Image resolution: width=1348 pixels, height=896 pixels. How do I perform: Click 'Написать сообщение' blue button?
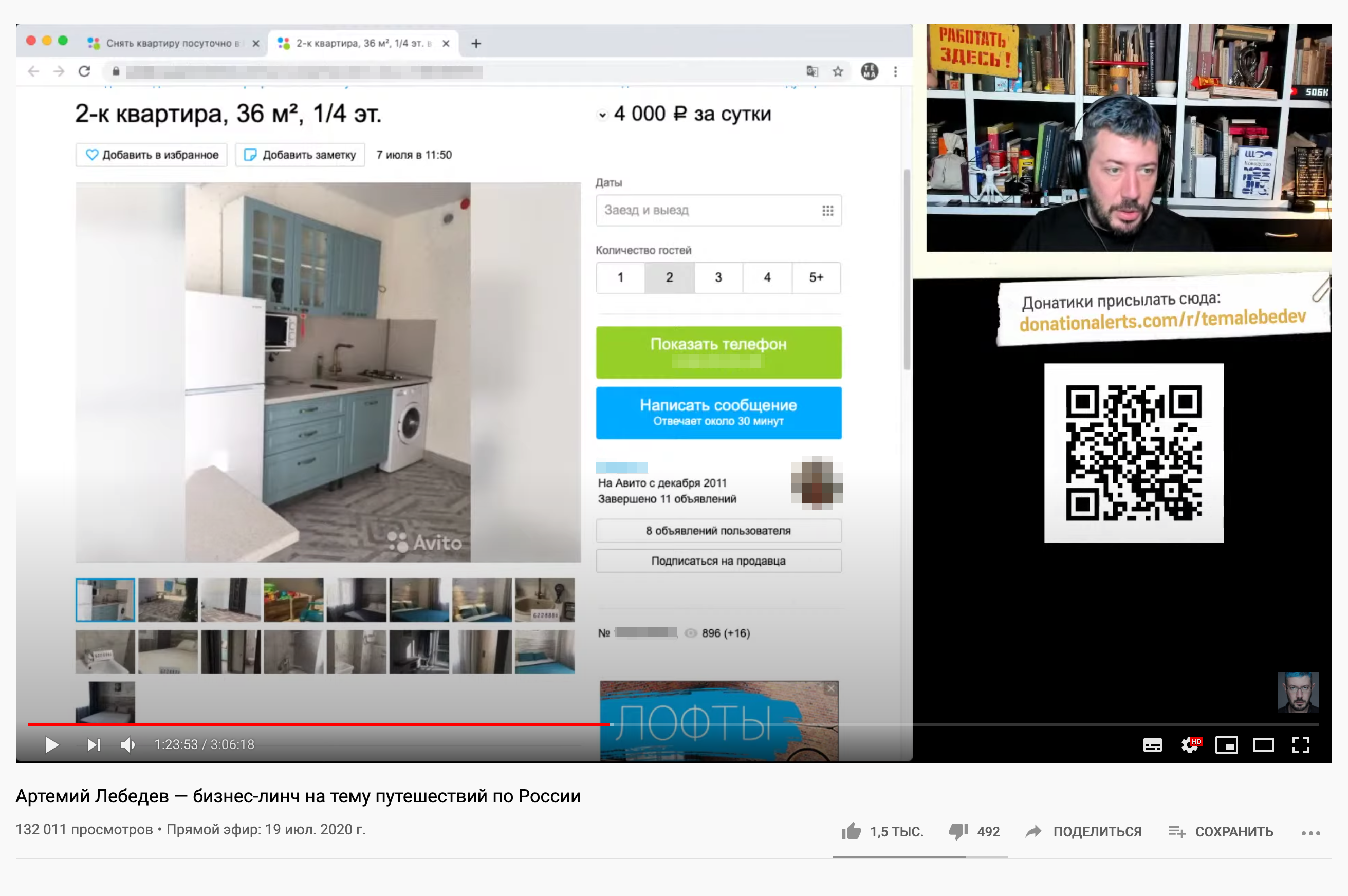pos(718,413)
